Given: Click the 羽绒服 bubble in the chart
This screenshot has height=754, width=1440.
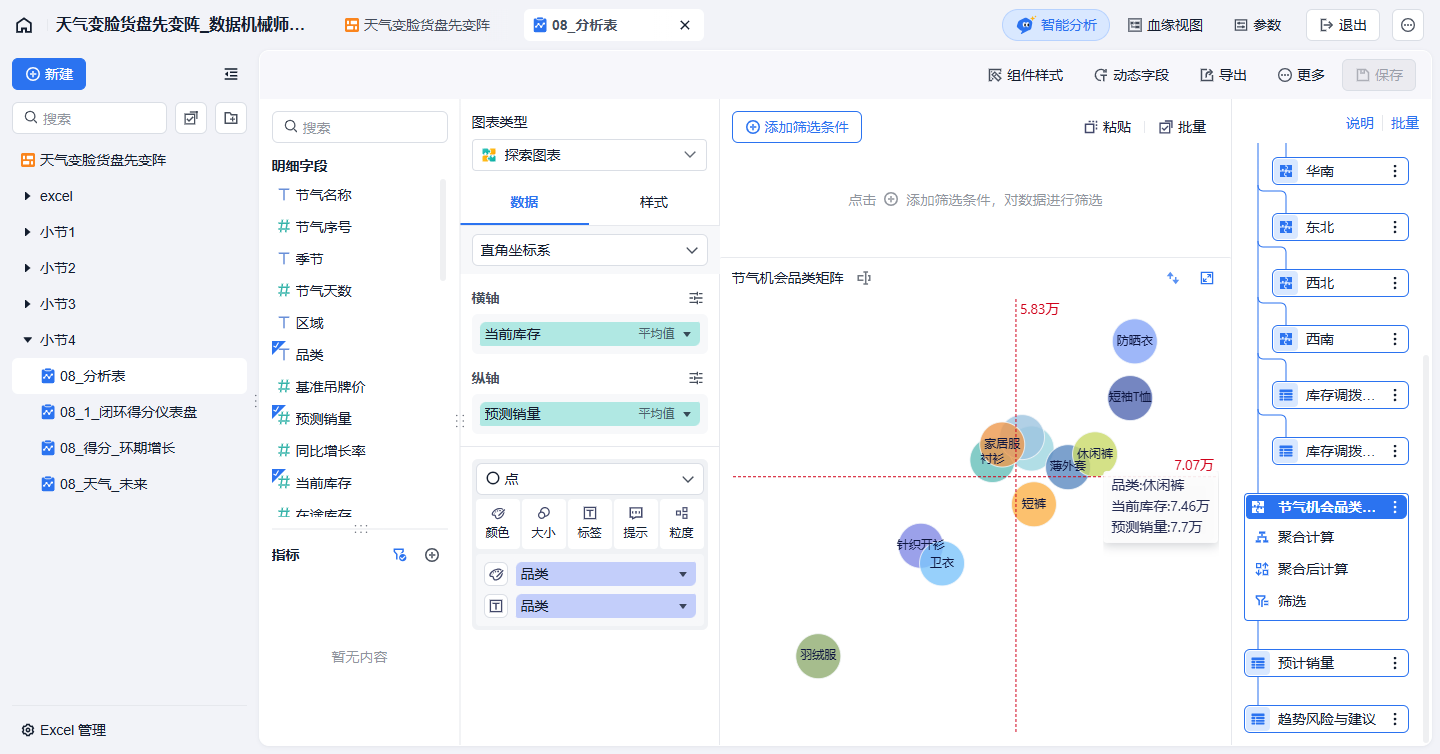Looking at the screenshot, I should tap(818, 656).
